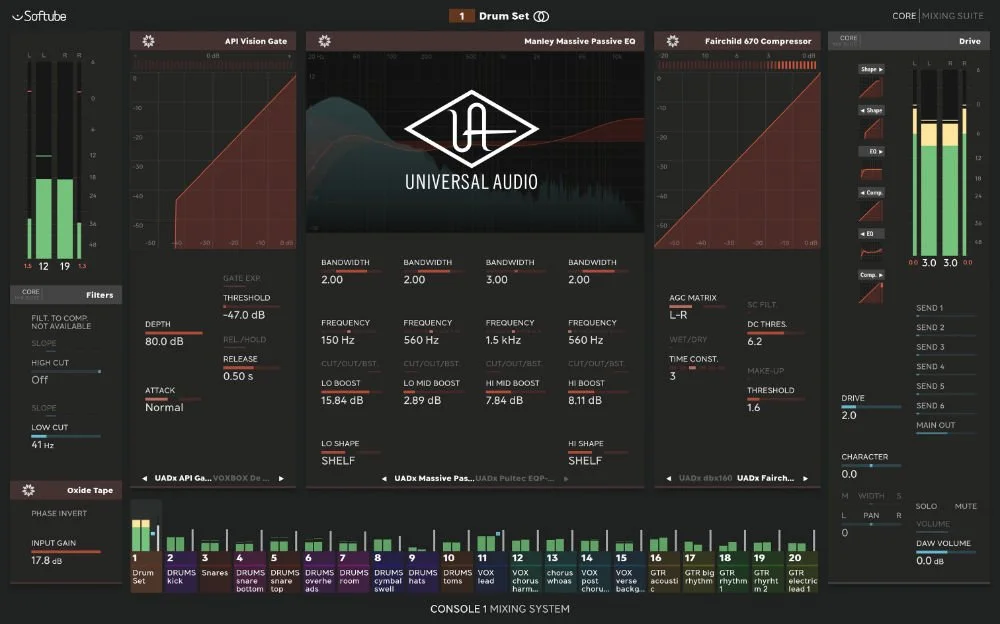
Task: Click the HI BOOST 8.11 dB value
Action: click(585, 400)
